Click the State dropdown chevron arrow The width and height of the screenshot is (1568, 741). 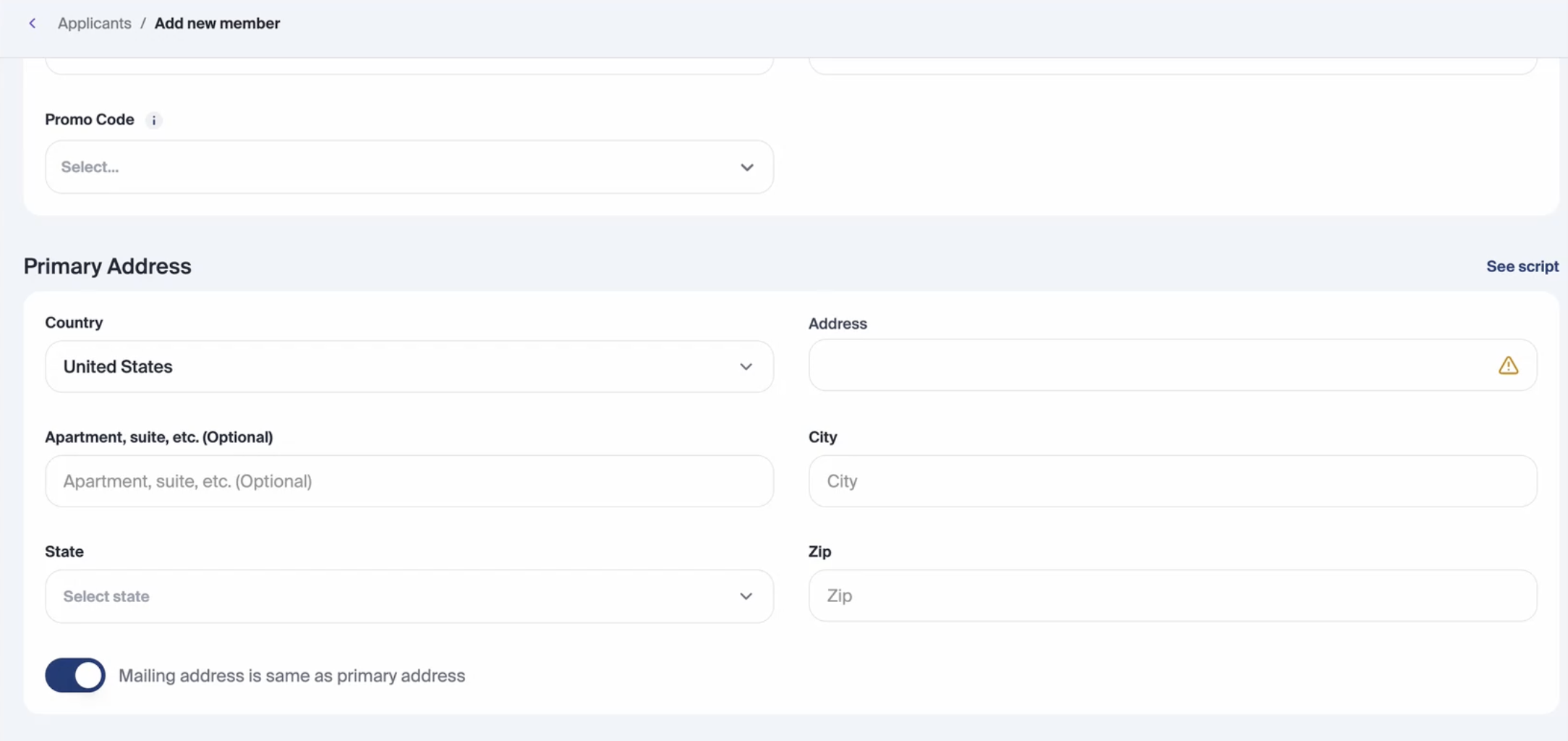pyautogui.click(x=746, y=596)
